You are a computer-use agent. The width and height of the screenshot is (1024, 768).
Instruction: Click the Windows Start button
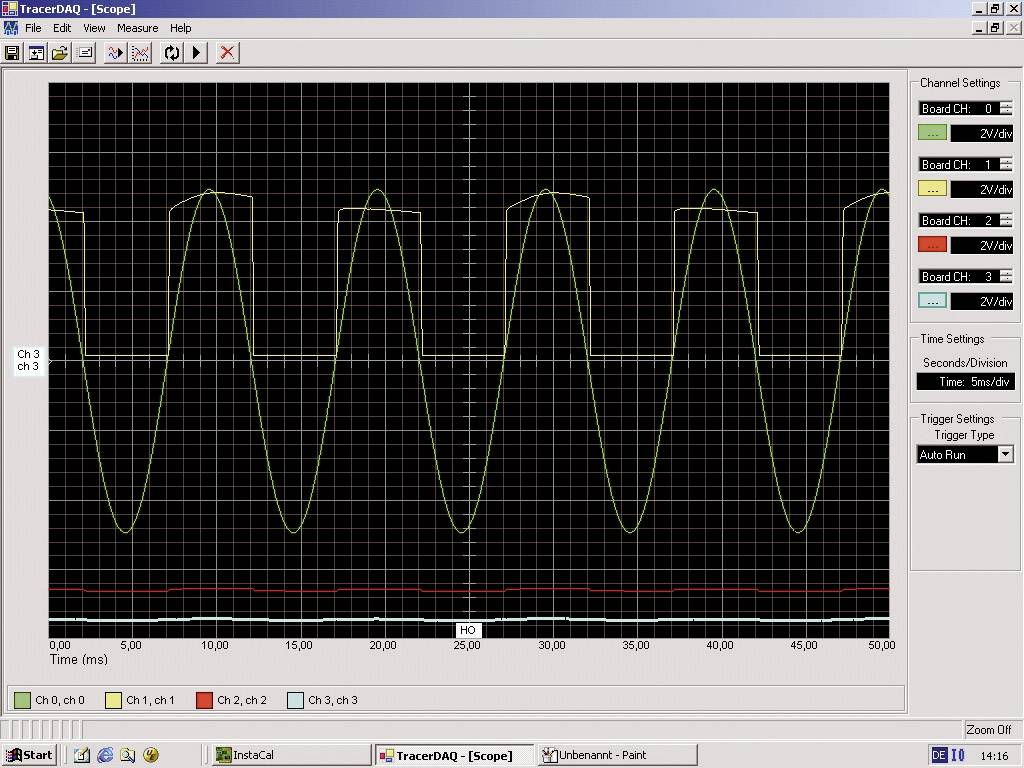pos(28,755)
